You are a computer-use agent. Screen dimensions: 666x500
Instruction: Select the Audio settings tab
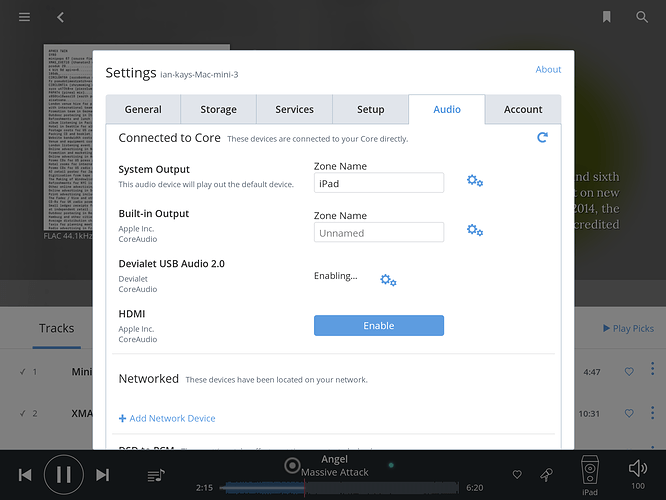[447, 110]
